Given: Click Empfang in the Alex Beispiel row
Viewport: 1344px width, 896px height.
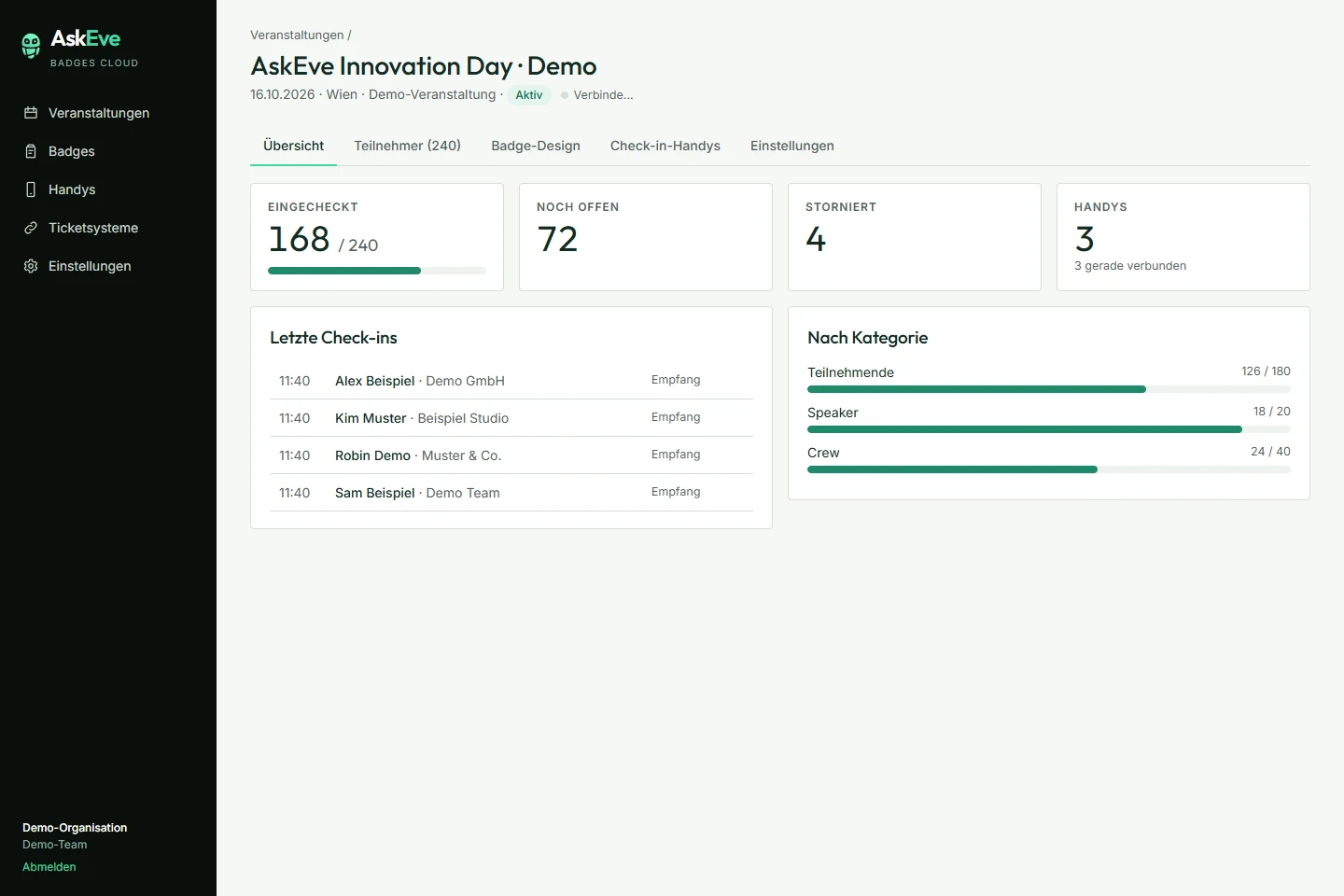Looking at the screenshot, I should (x=676, y=380).
